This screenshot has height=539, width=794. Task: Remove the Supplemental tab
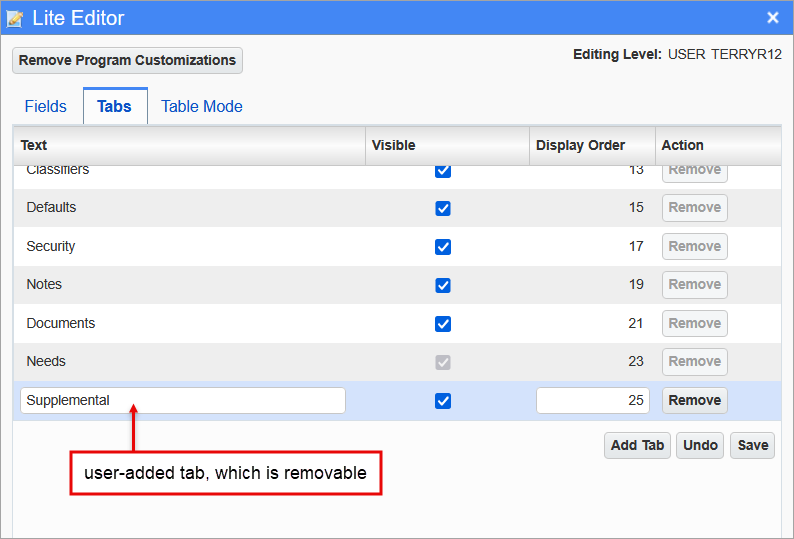[695, 400]
